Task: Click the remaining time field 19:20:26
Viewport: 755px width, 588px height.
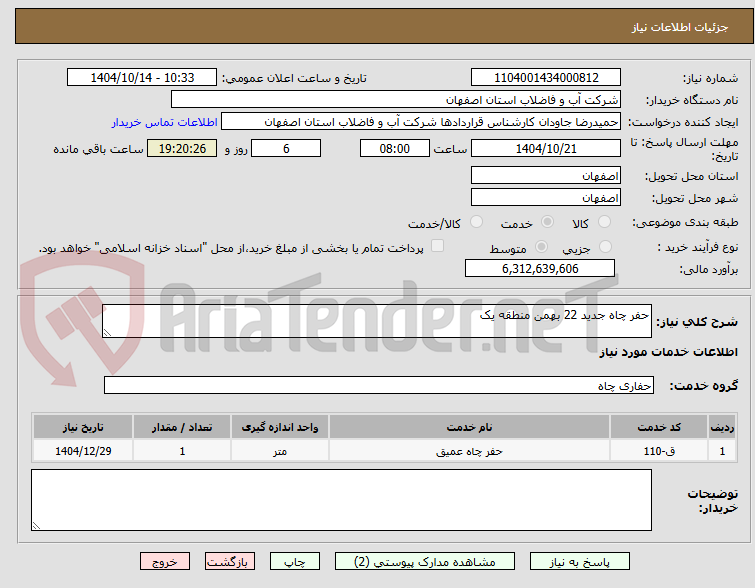Action: tap(182, 148)
